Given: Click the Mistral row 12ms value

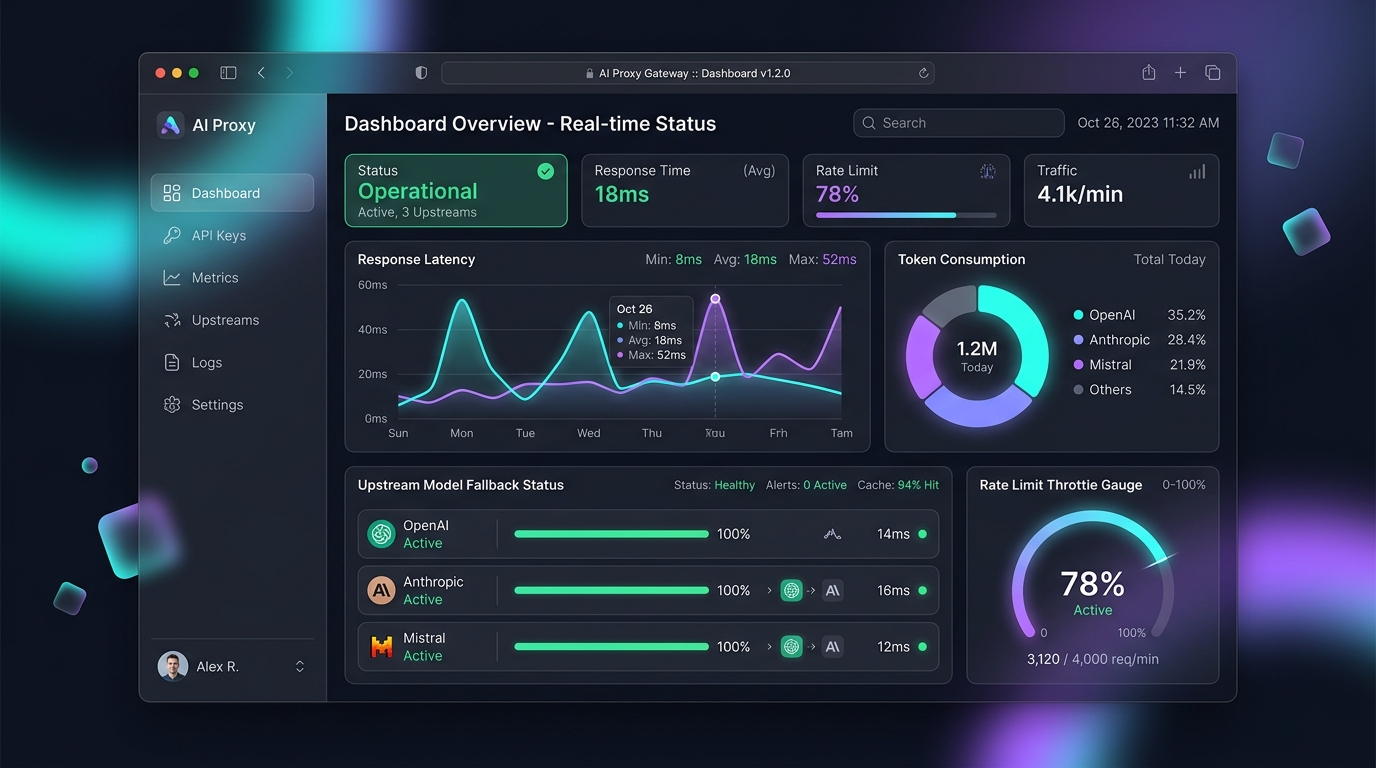Looking at the screenshot, I should pos(893,647).
